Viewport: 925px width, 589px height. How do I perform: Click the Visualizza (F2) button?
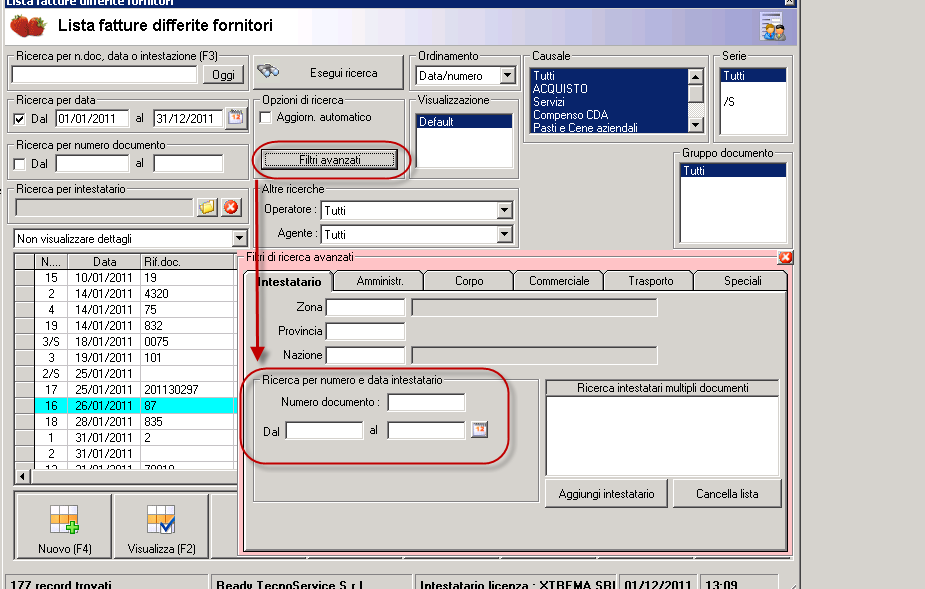(161, 526)
